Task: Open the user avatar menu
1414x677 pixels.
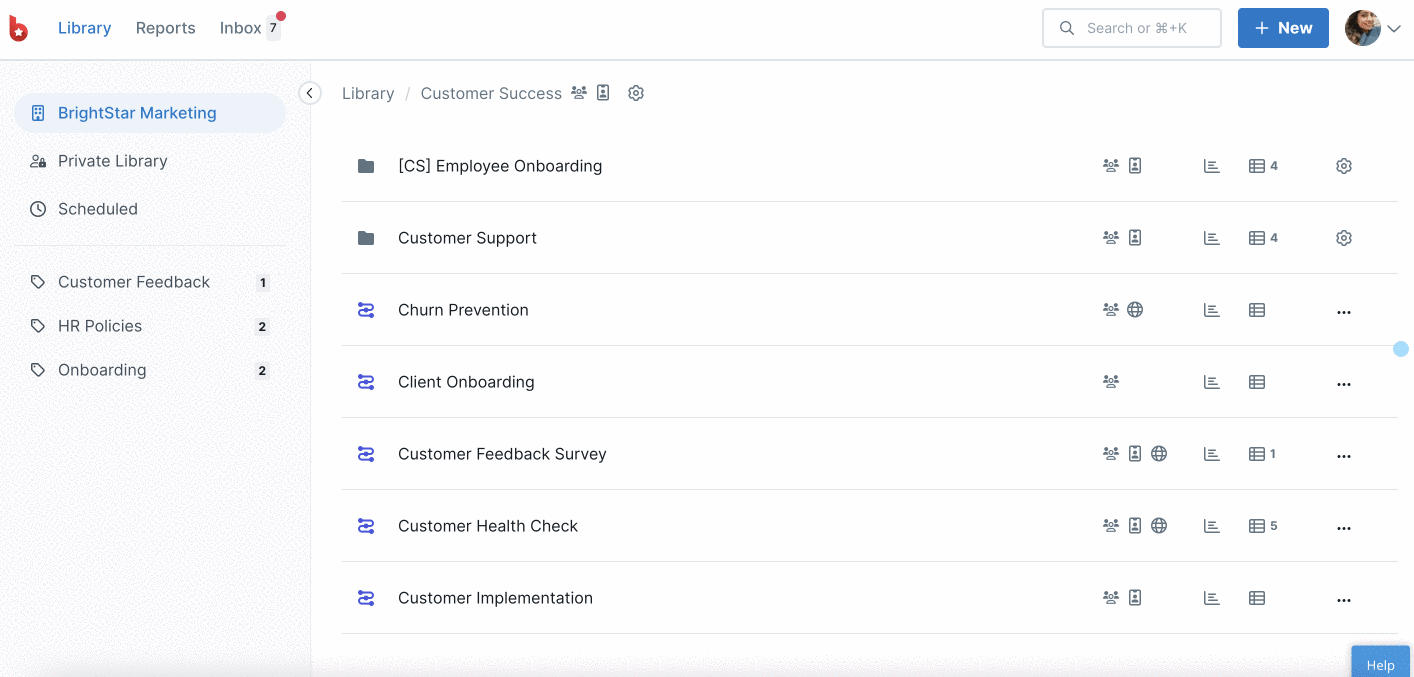Action: pos(1372,28)
